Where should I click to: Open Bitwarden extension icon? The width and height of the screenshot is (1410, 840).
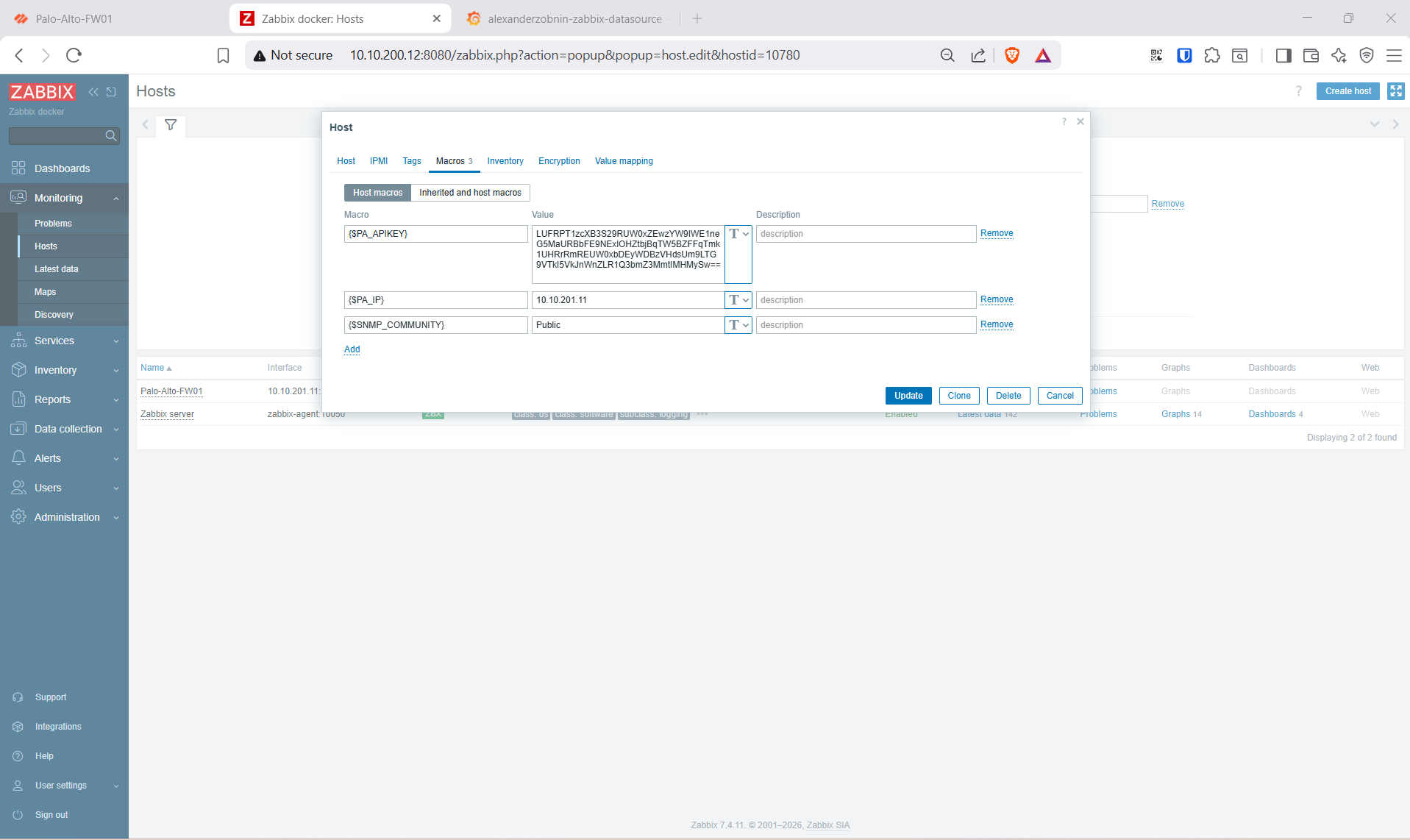(1184, 55)
